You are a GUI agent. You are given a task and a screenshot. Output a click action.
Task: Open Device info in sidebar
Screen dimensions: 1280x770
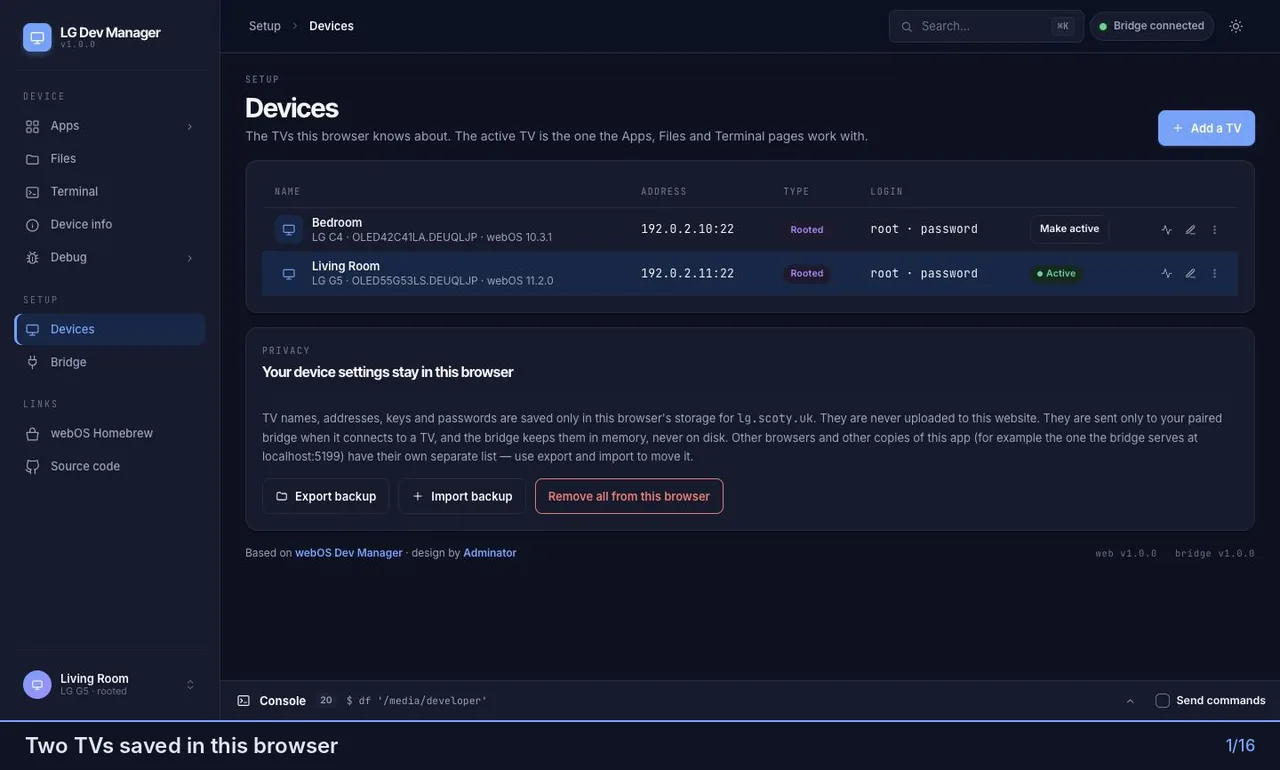coord(110,225)
